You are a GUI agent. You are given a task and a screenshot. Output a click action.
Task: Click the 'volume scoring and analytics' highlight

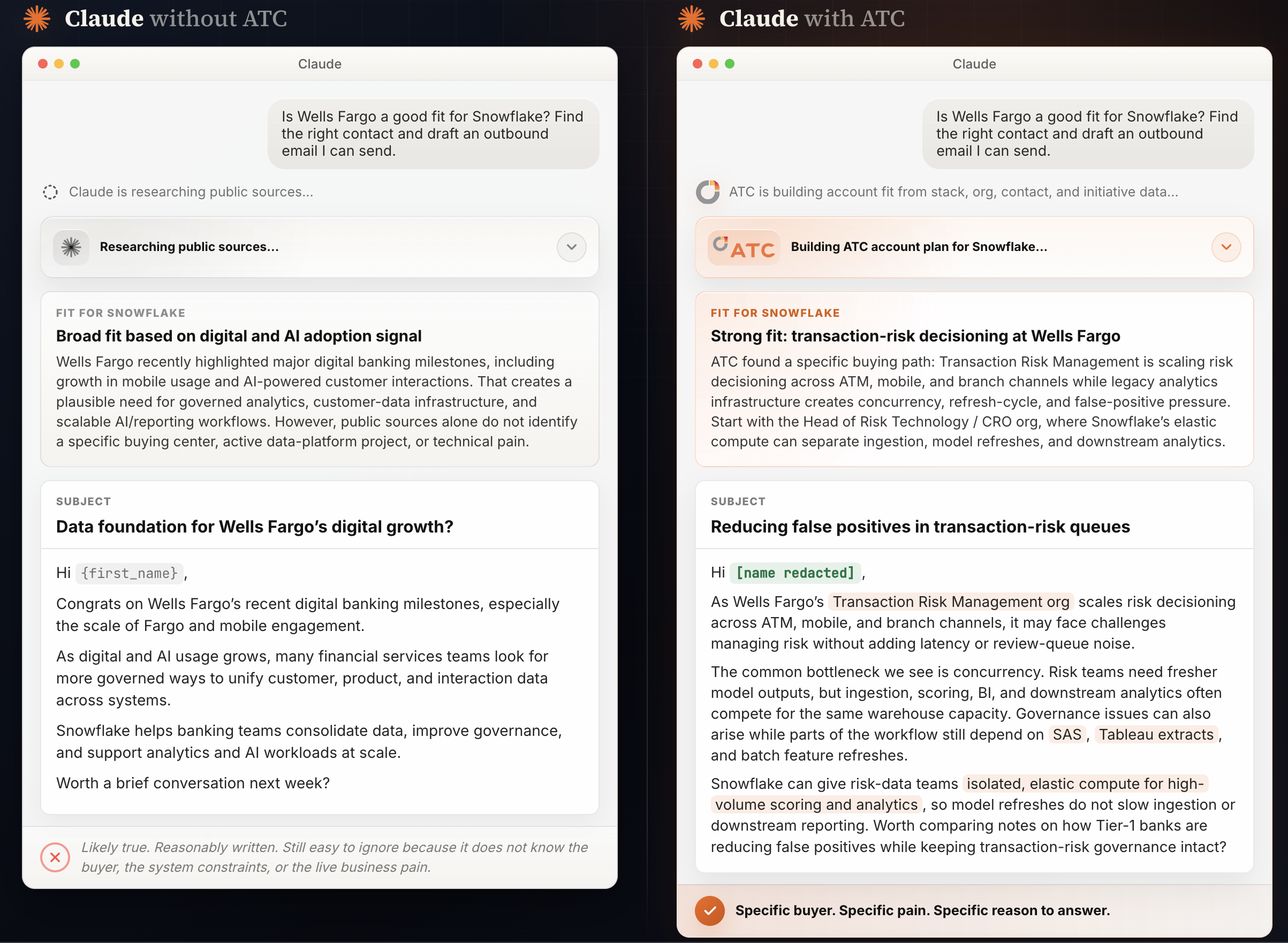pyautogui.click(x=816, y=805)
